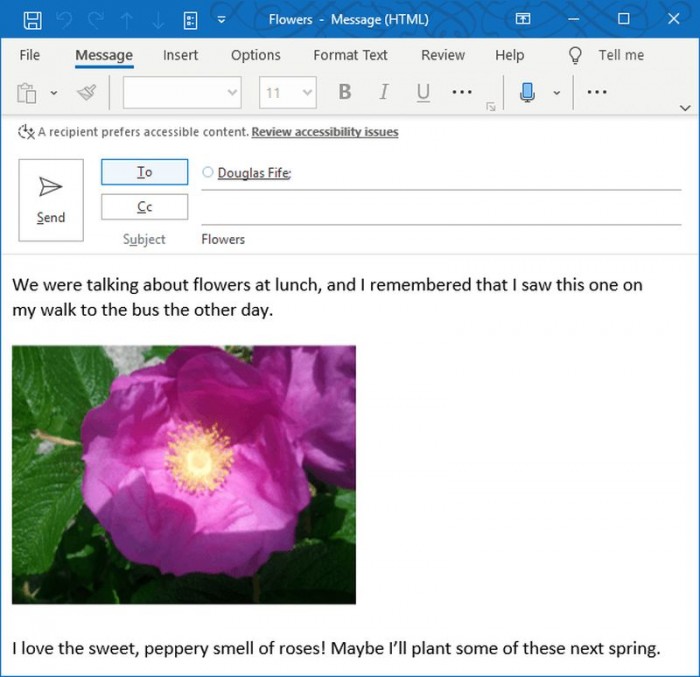Go to the previous item with the up arrow
Image resolution: width=700 pixels, height=677 pixels.
[127, 21]
